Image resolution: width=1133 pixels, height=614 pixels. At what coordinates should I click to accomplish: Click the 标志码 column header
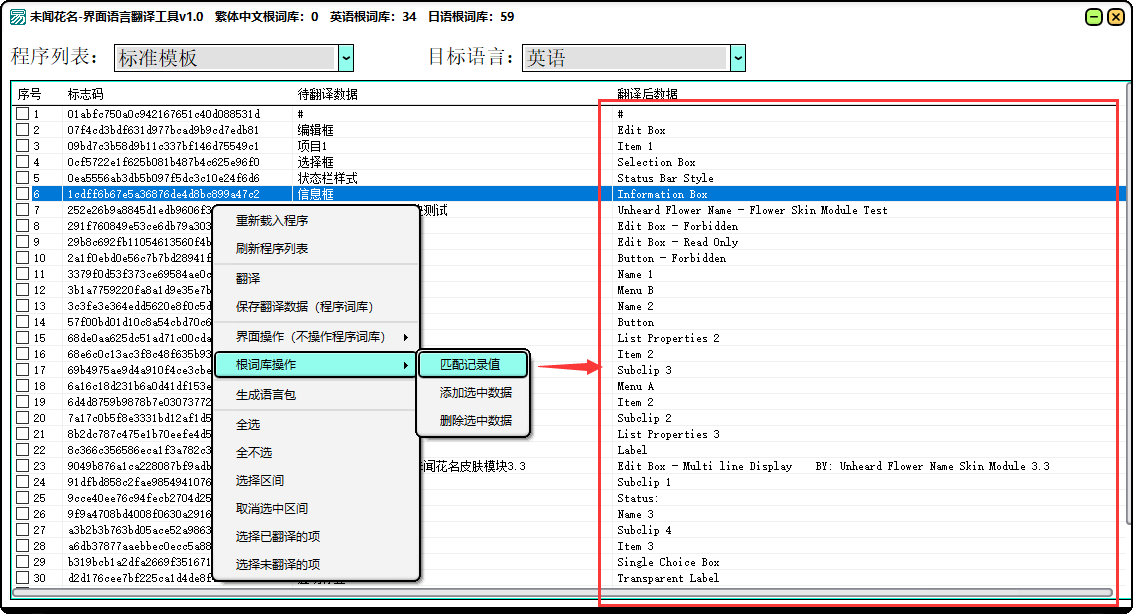click(x=85, y=94)
